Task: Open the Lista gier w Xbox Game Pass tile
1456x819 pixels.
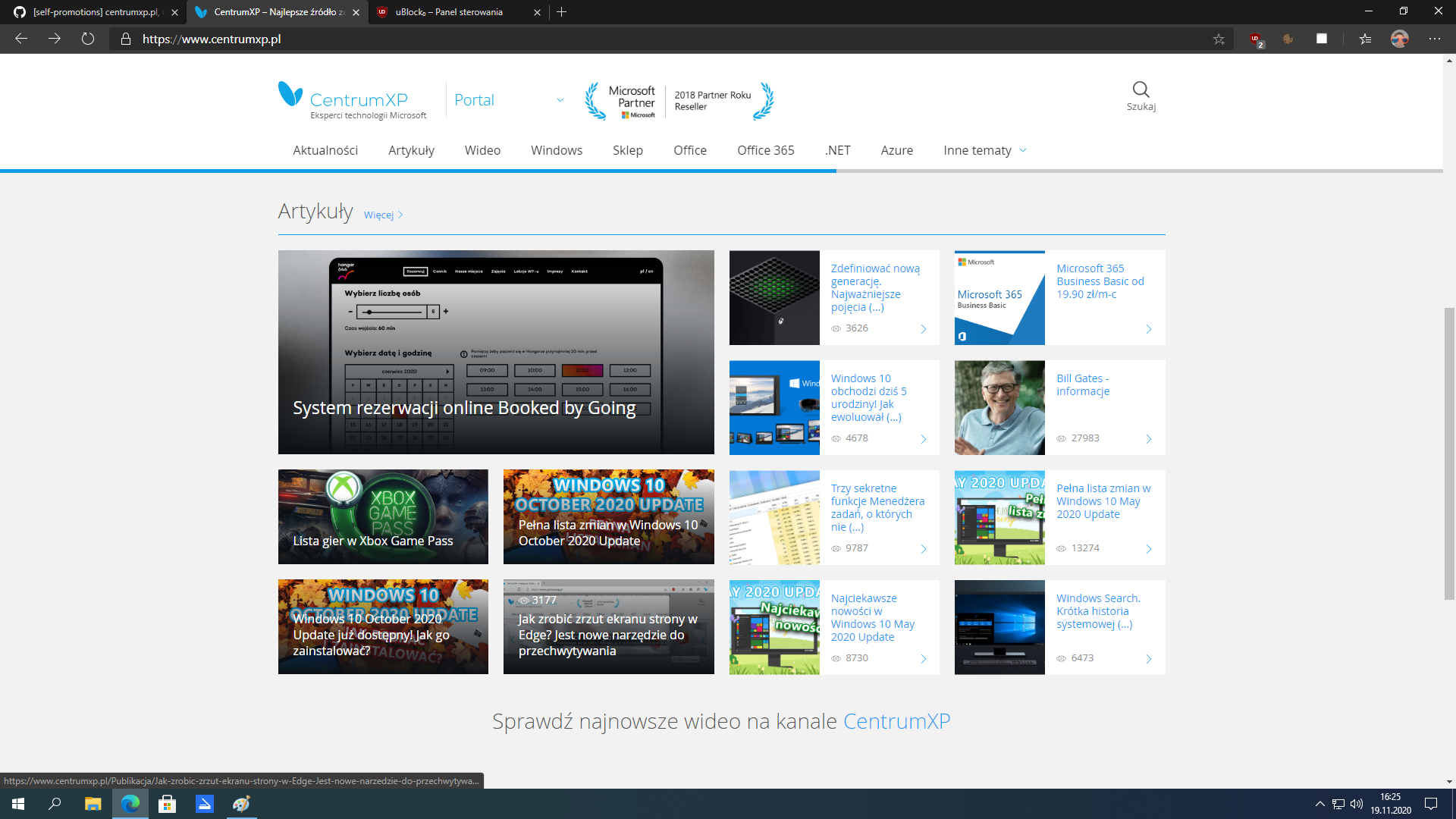Action: pos(383,516)
